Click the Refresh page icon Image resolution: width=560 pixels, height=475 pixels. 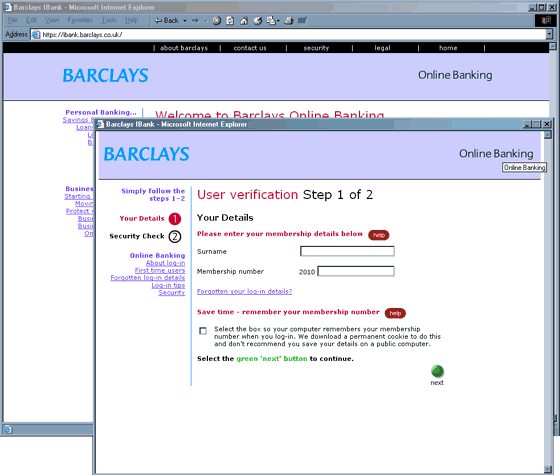coord(230,21)
